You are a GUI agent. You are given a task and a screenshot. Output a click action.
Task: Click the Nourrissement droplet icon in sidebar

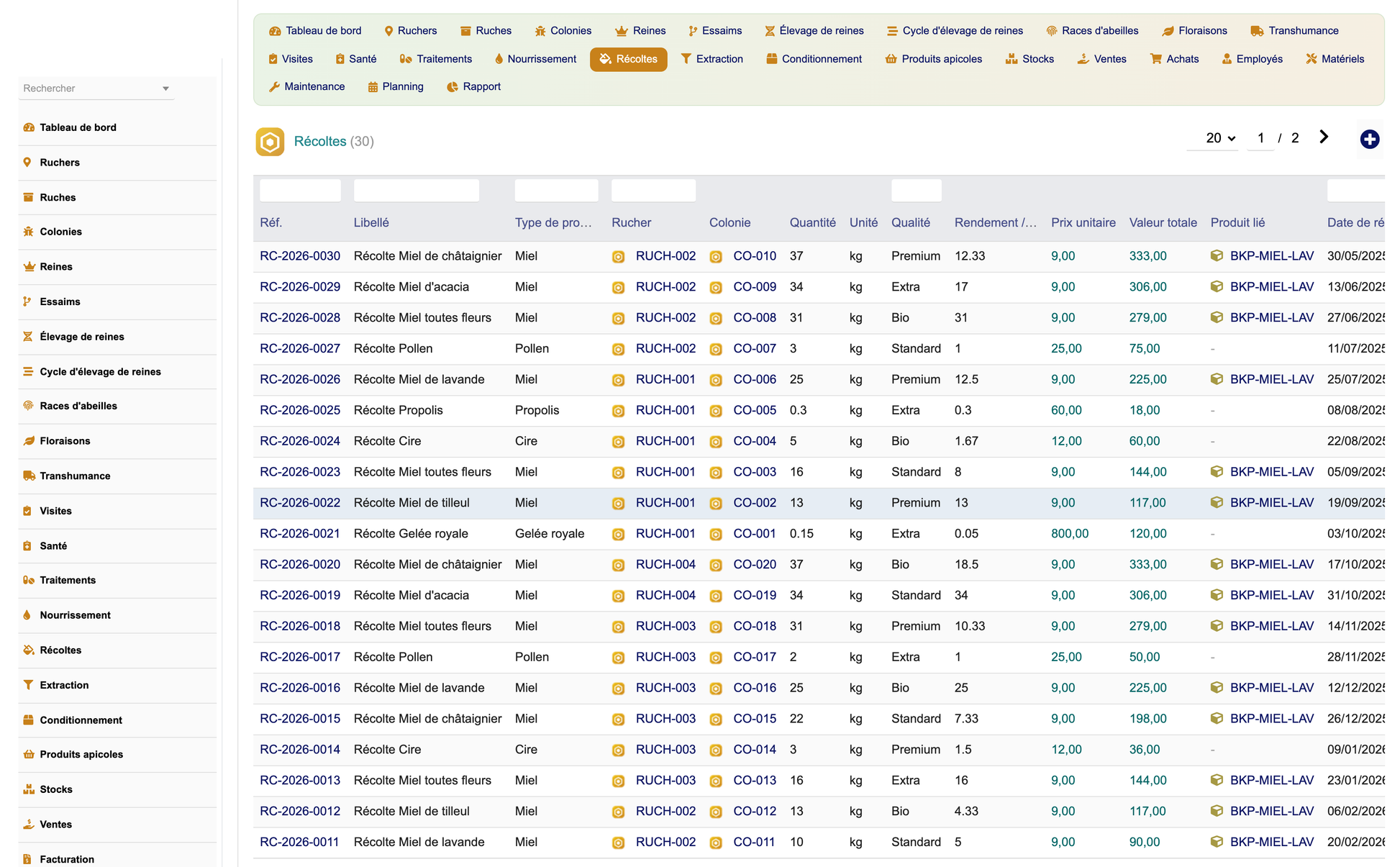pos(27,615)
